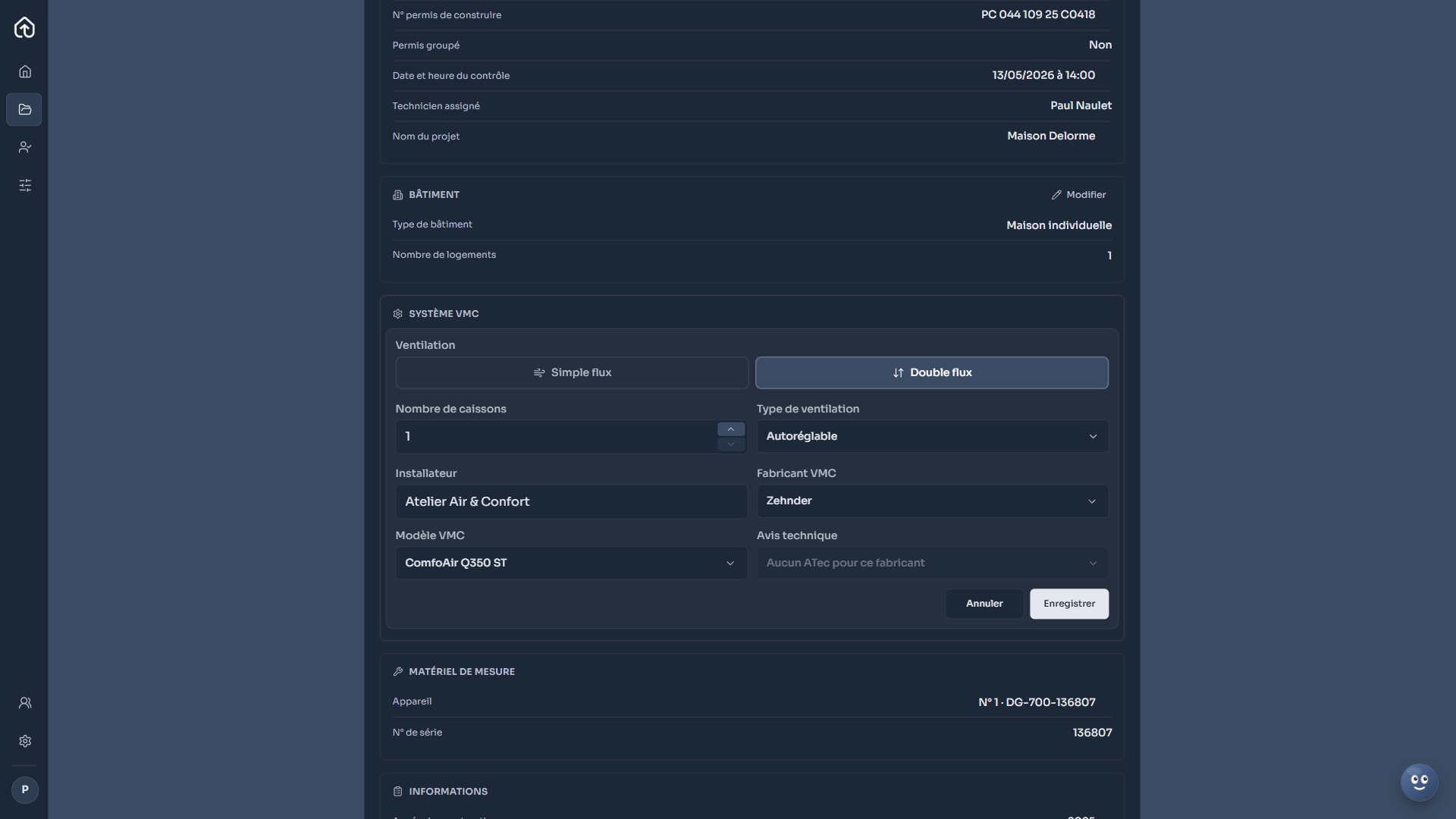The image size is (1456, 819).
Task: Click the Permis groupé value Non
Action: 1100,45
